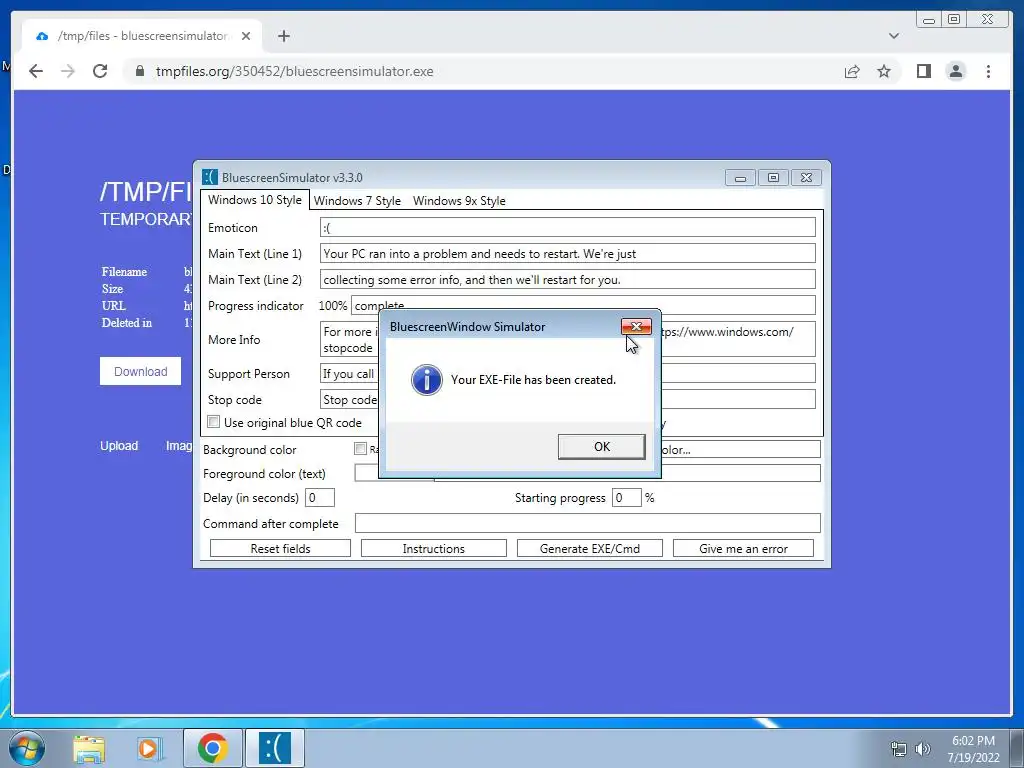Enable Use original blue QR code checkbox

[x=214, y=422]
